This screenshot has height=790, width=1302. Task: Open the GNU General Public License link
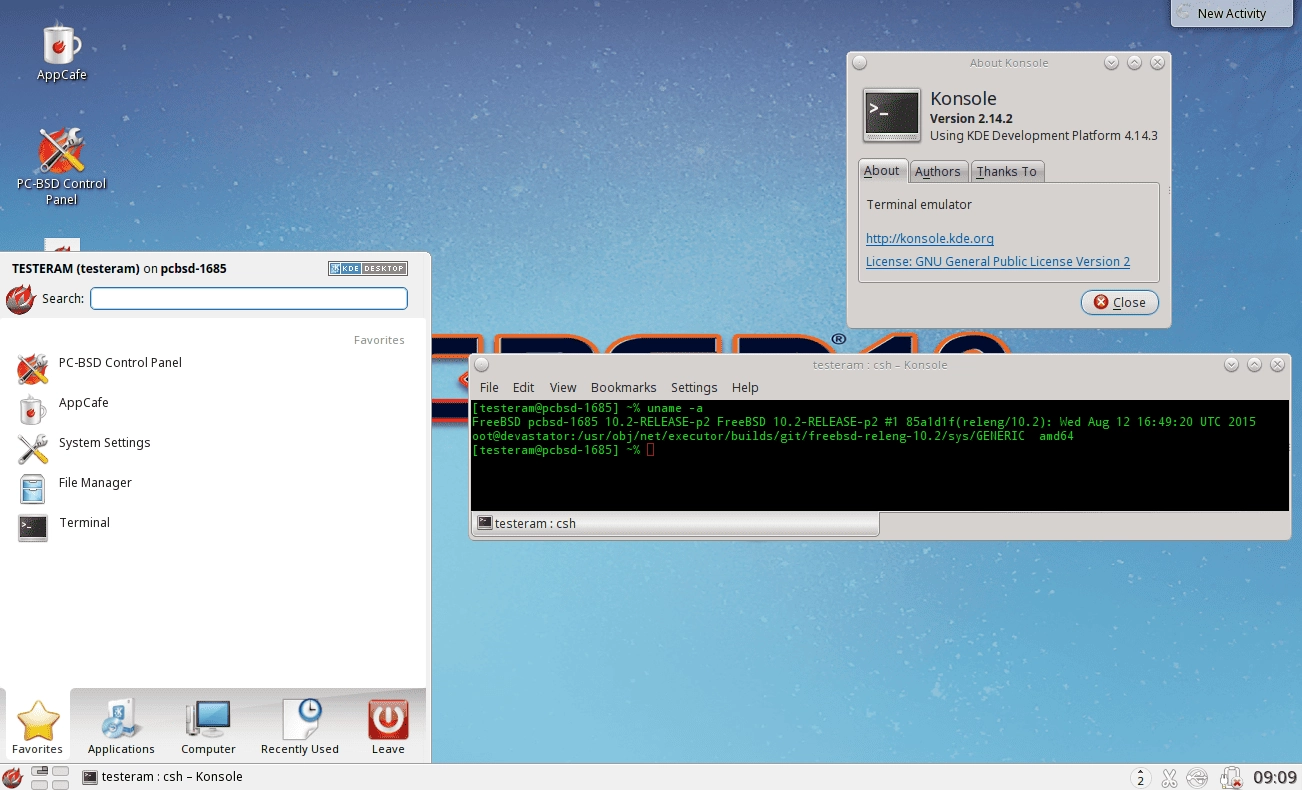tap(998, 261)
